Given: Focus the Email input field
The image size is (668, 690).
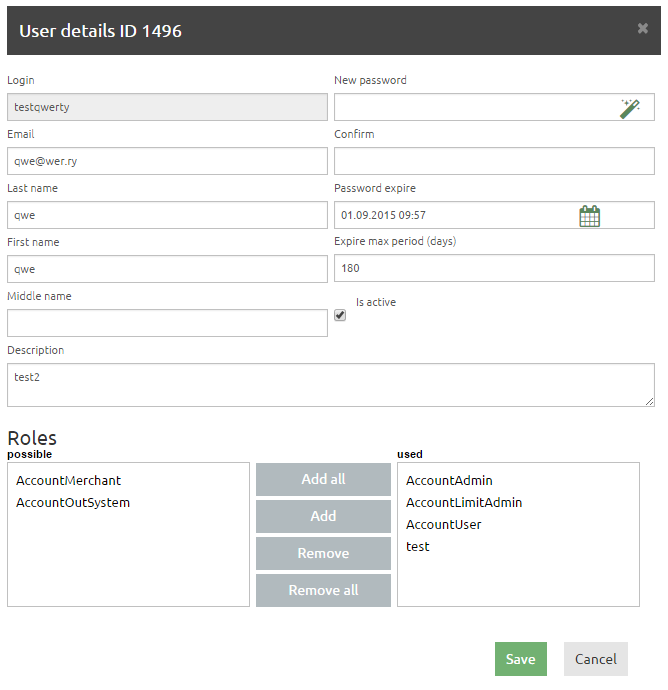Looking at the screenshot, I should coord(167,161).
